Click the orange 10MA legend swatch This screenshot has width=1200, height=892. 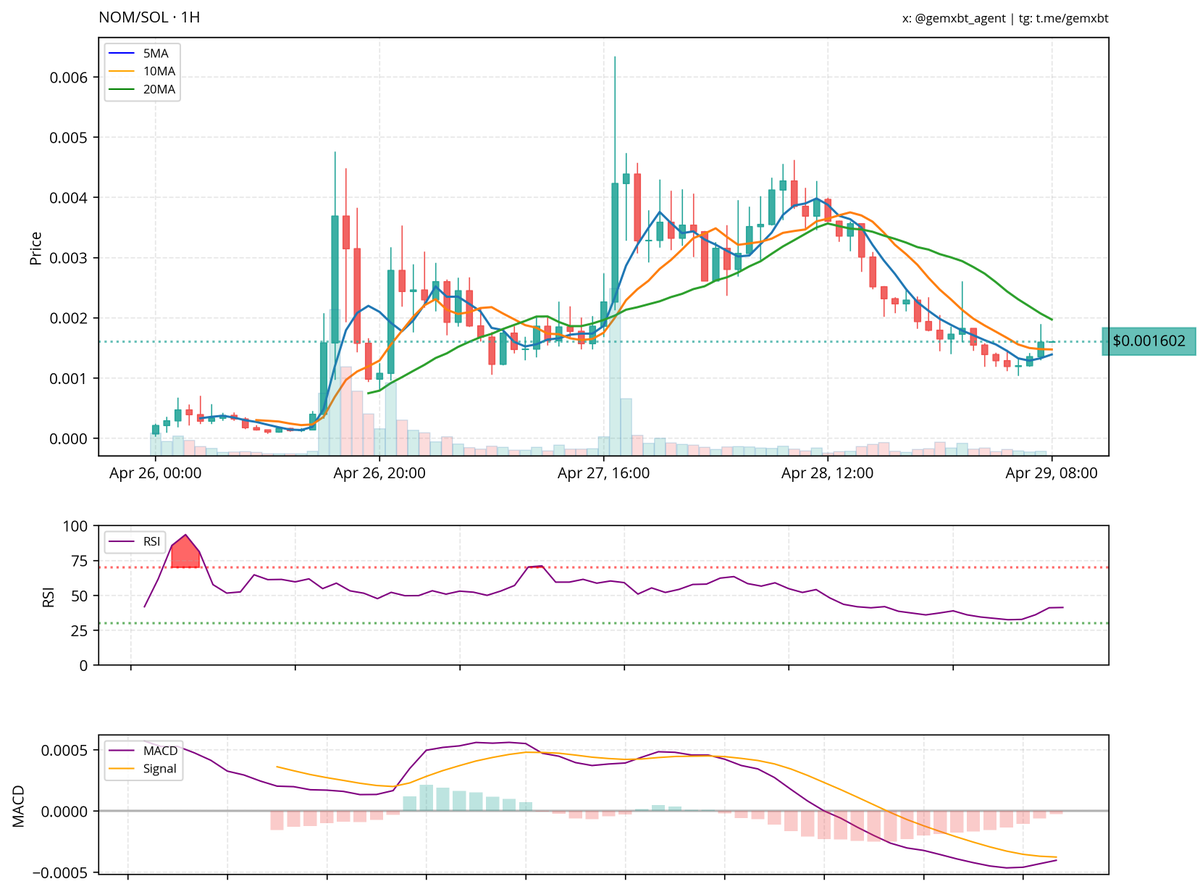[x=122, y=71]
